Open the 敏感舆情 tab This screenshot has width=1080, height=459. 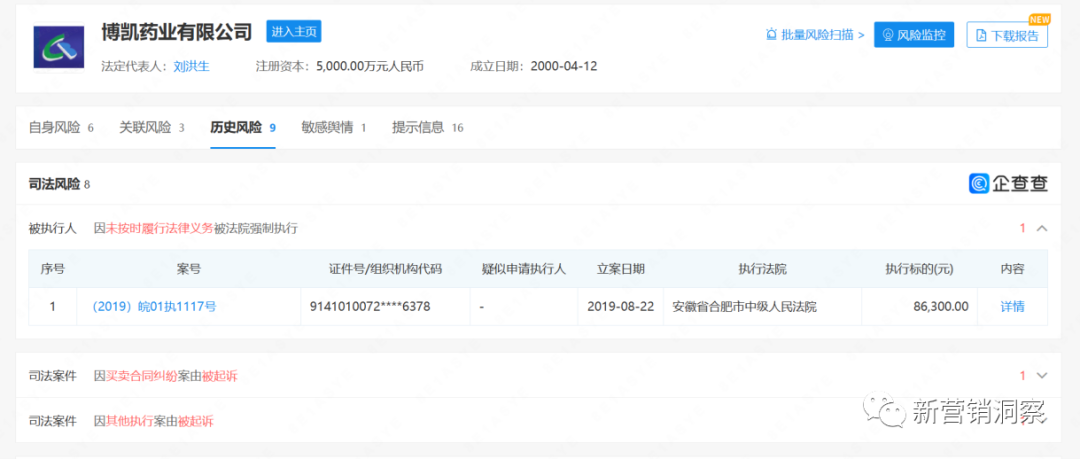click(334, 128)
